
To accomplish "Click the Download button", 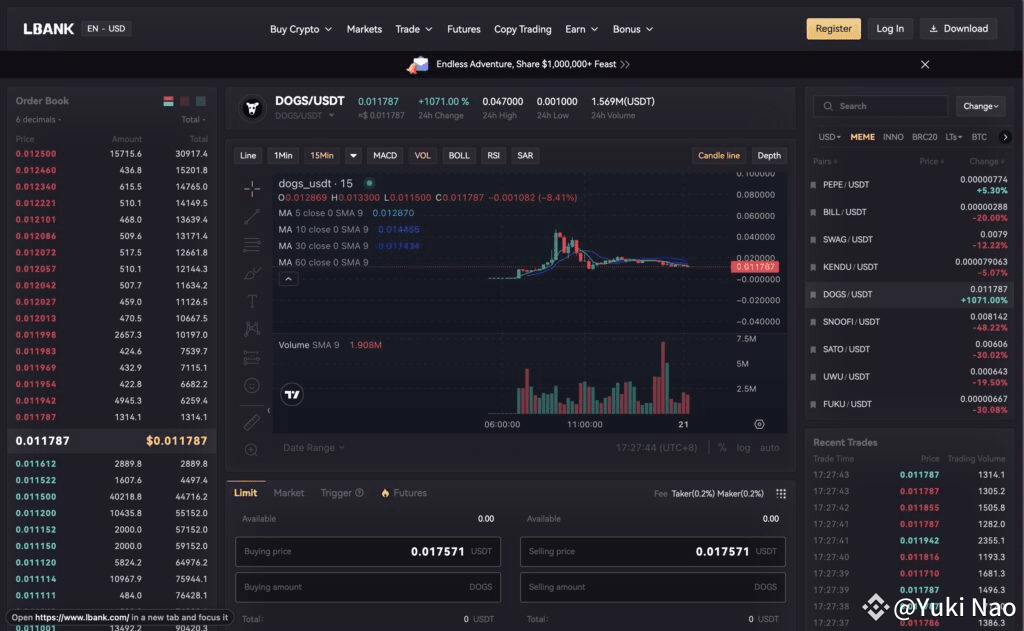I will [x=959, y=29].
